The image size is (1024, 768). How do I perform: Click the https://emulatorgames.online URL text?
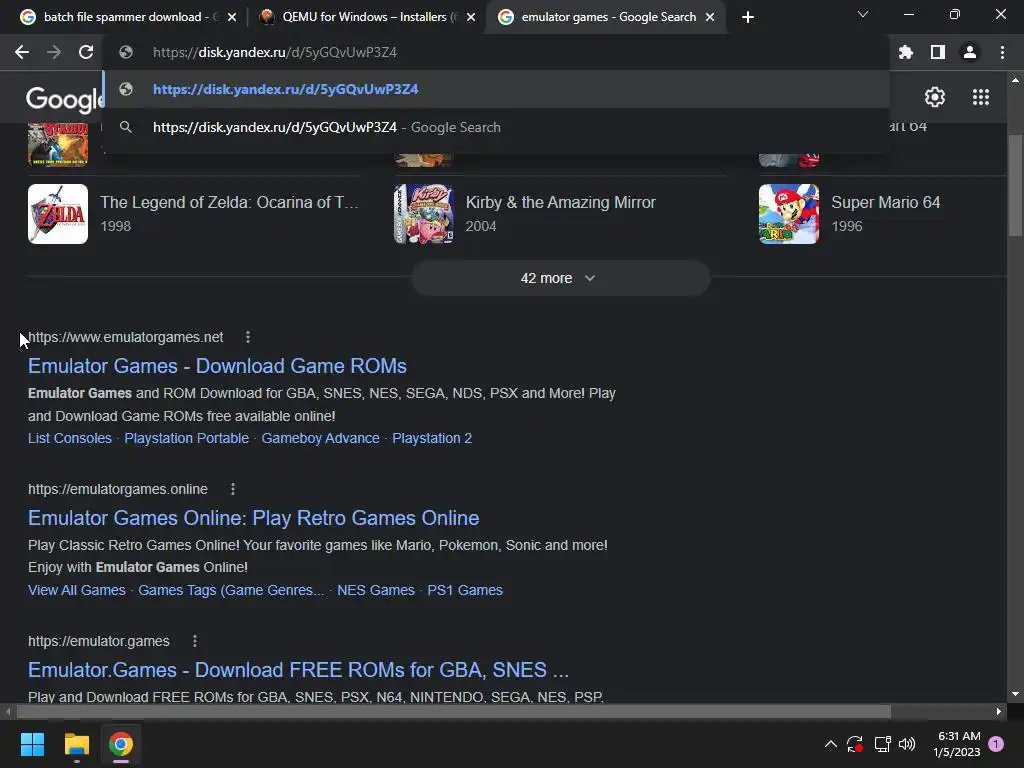click(118, 489)
